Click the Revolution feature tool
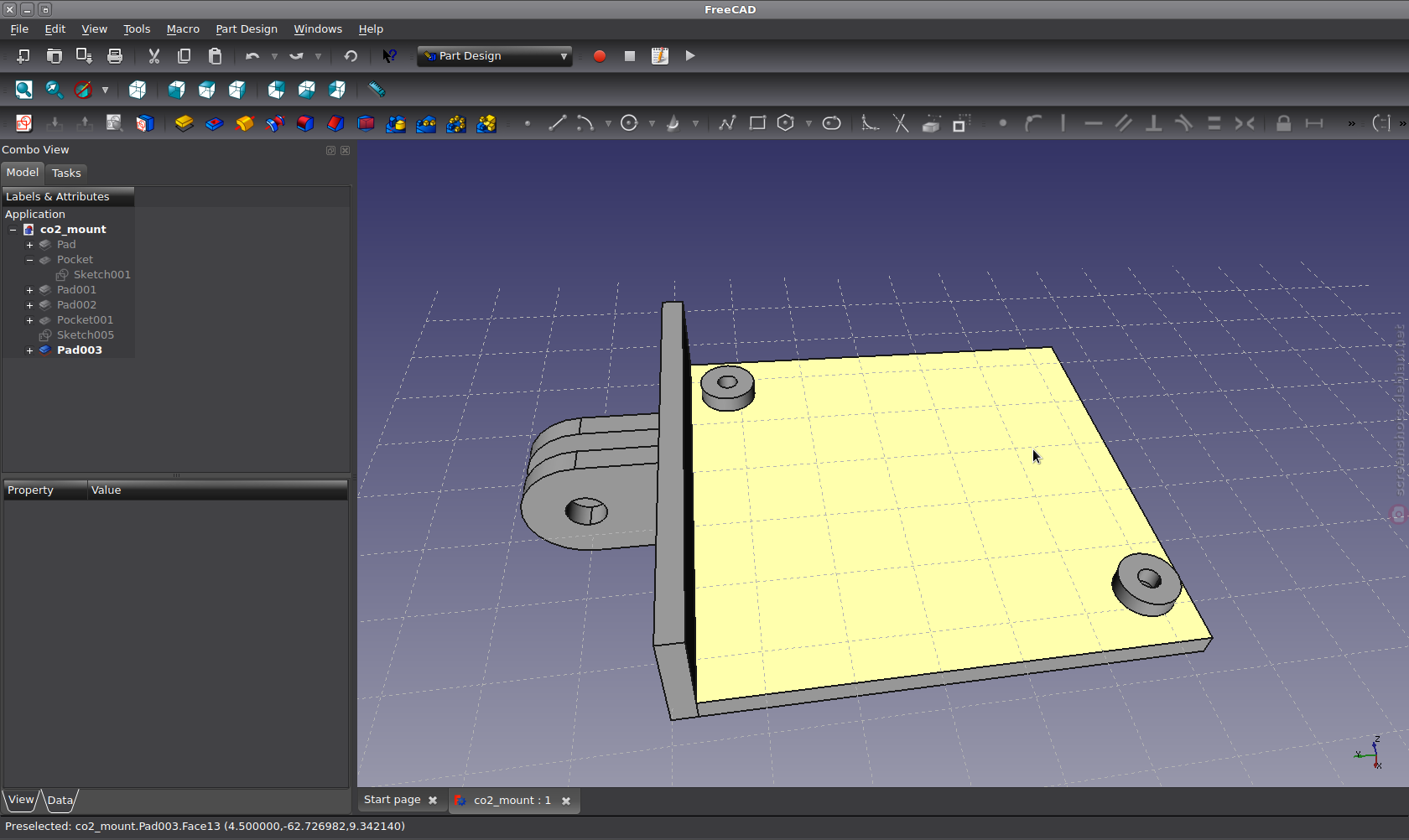The width and height of the screenshot is (1409, 840). 244,123
